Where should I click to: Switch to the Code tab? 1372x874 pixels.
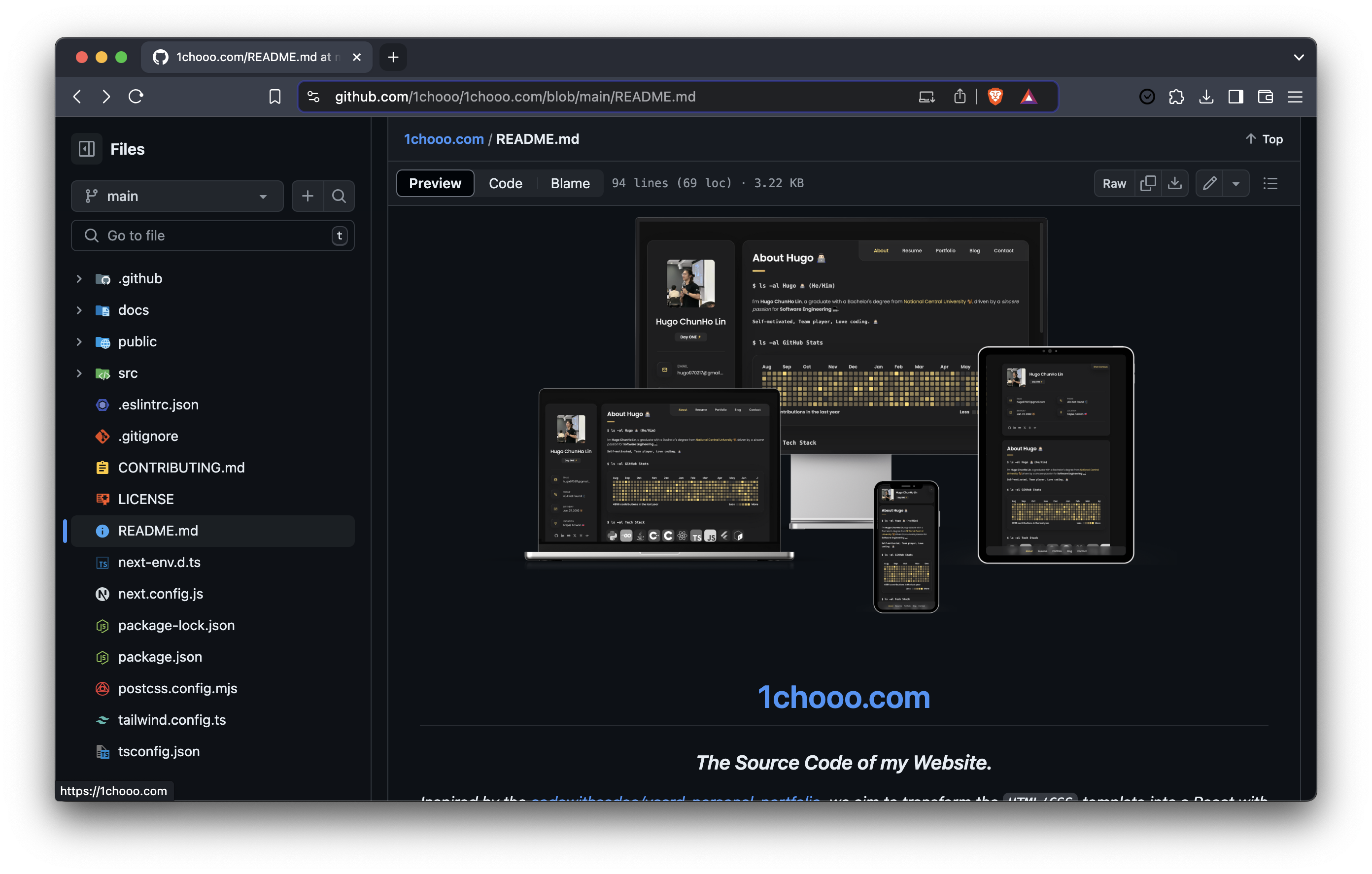[505, 183]
